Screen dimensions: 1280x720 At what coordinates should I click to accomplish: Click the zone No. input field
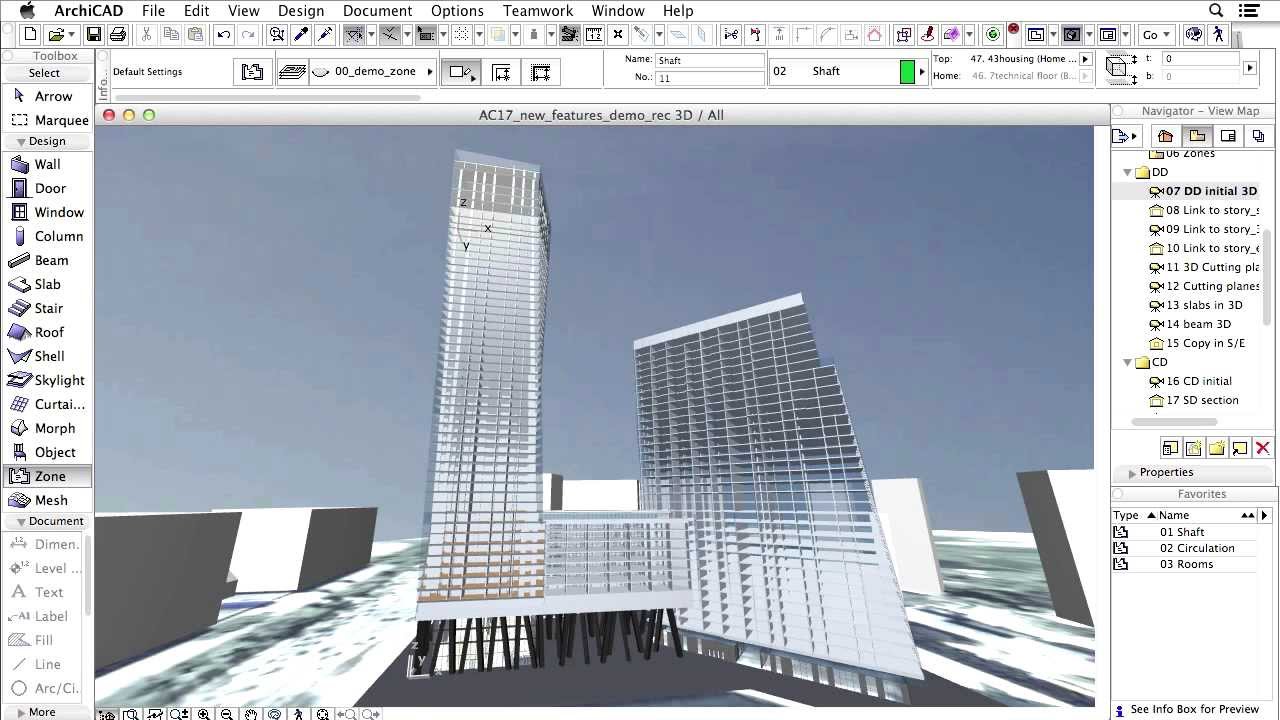click(x=709, y=78)
